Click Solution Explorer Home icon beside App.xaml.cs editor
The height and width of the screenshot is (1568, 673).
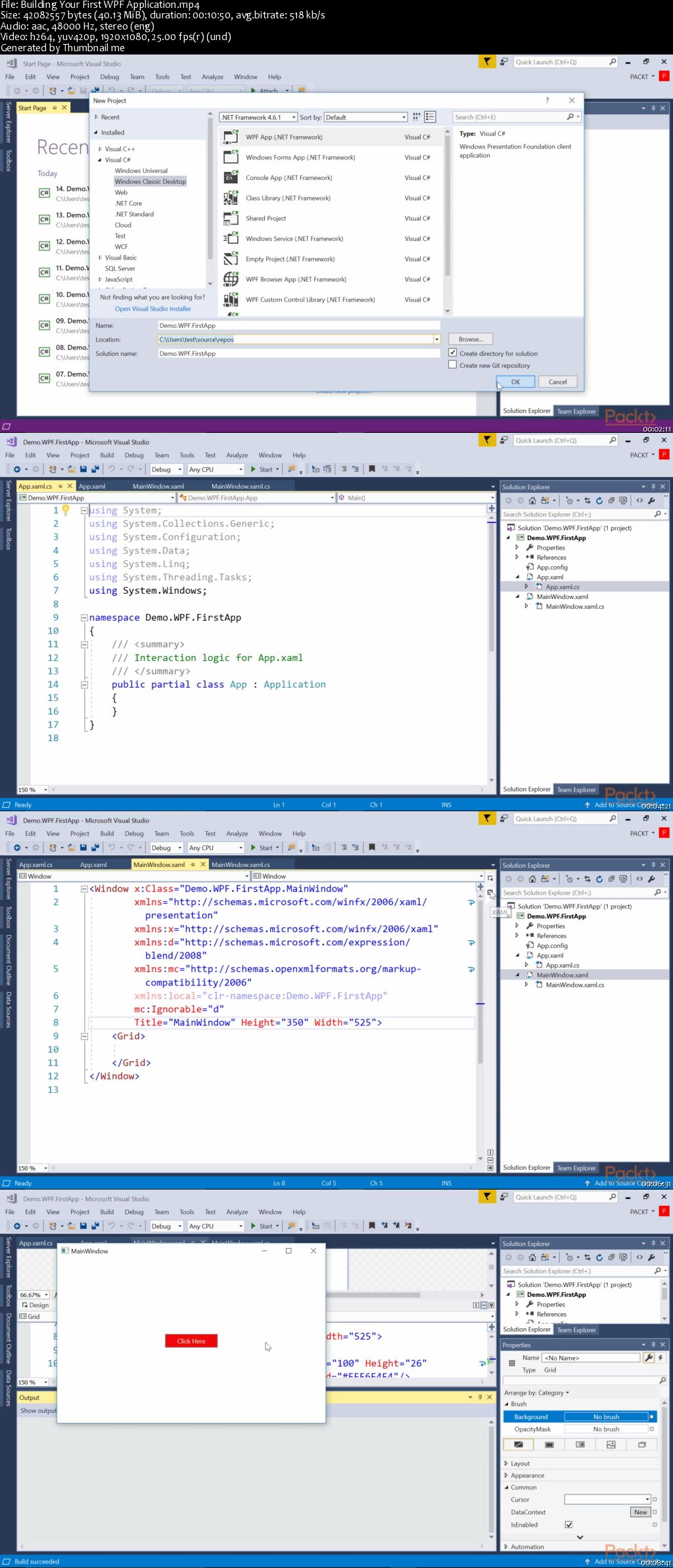tap(532, 501)
